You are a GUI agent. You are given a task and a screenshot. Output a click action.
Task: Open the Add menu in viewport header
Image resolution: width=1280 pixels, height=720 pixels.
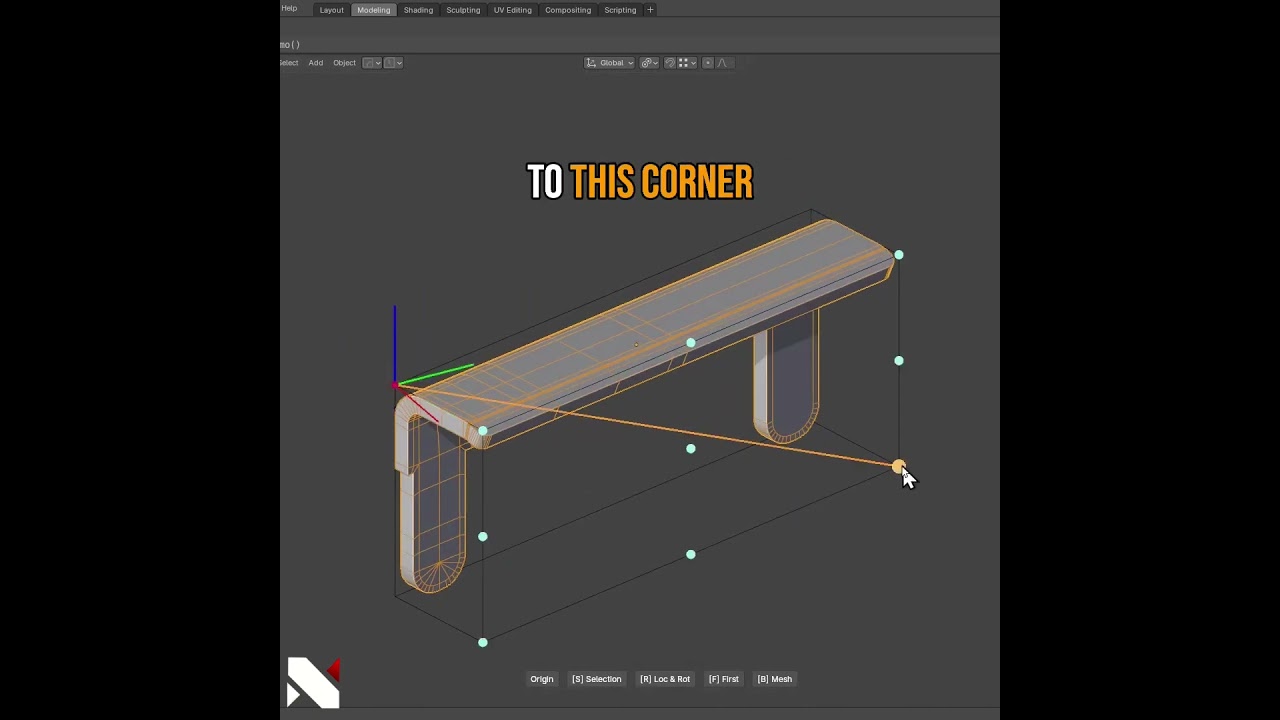coord(316,63)
